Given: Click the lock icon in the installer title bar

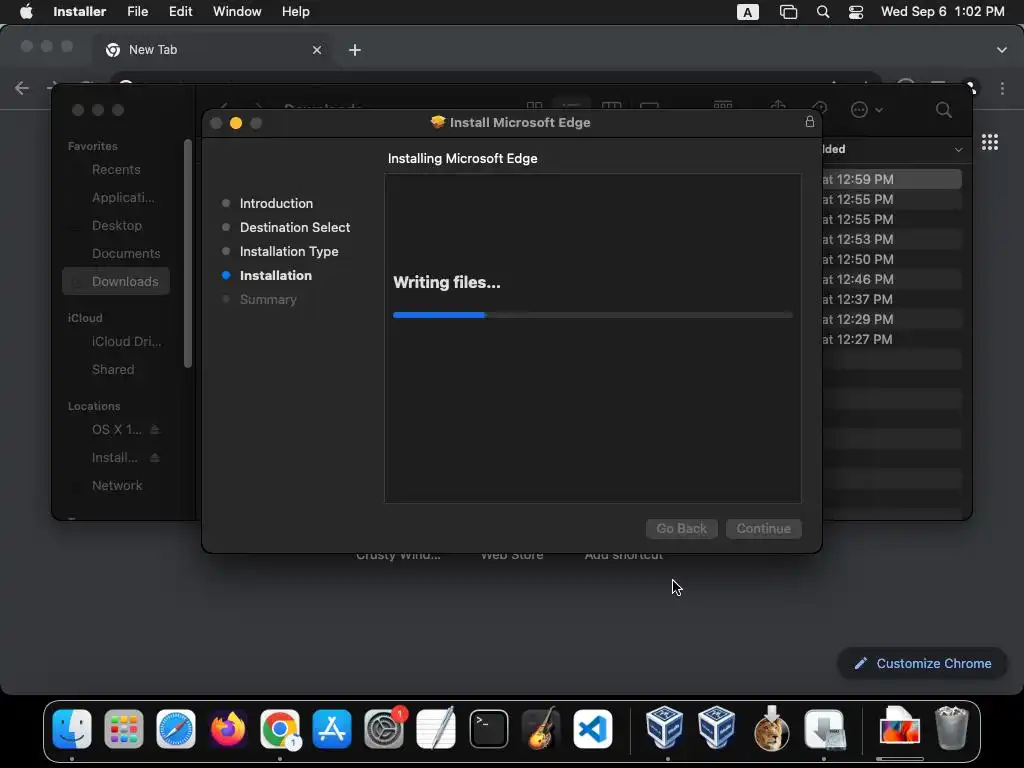Looking at the screenshot, I should tap(810, 121).
